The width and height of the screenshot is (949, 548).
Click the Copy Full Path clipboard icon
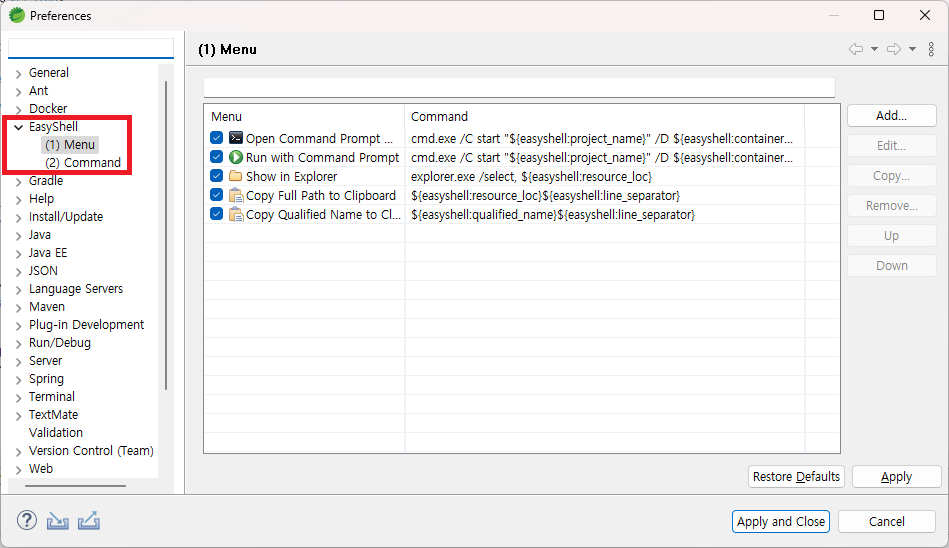coord(236,196)
